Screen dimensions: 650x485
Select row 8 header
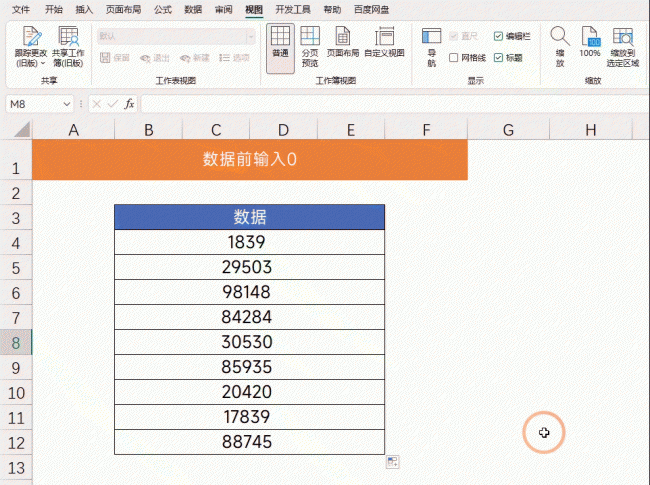pyautogui.click(x=16, y=342)
